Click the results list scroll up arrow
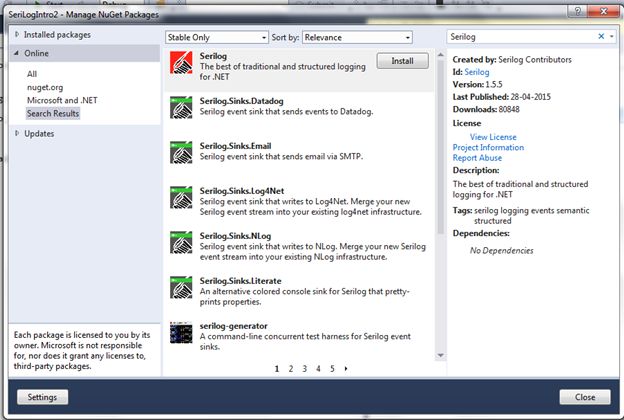This screenshot has height=420, width=624. pos(441,55)
